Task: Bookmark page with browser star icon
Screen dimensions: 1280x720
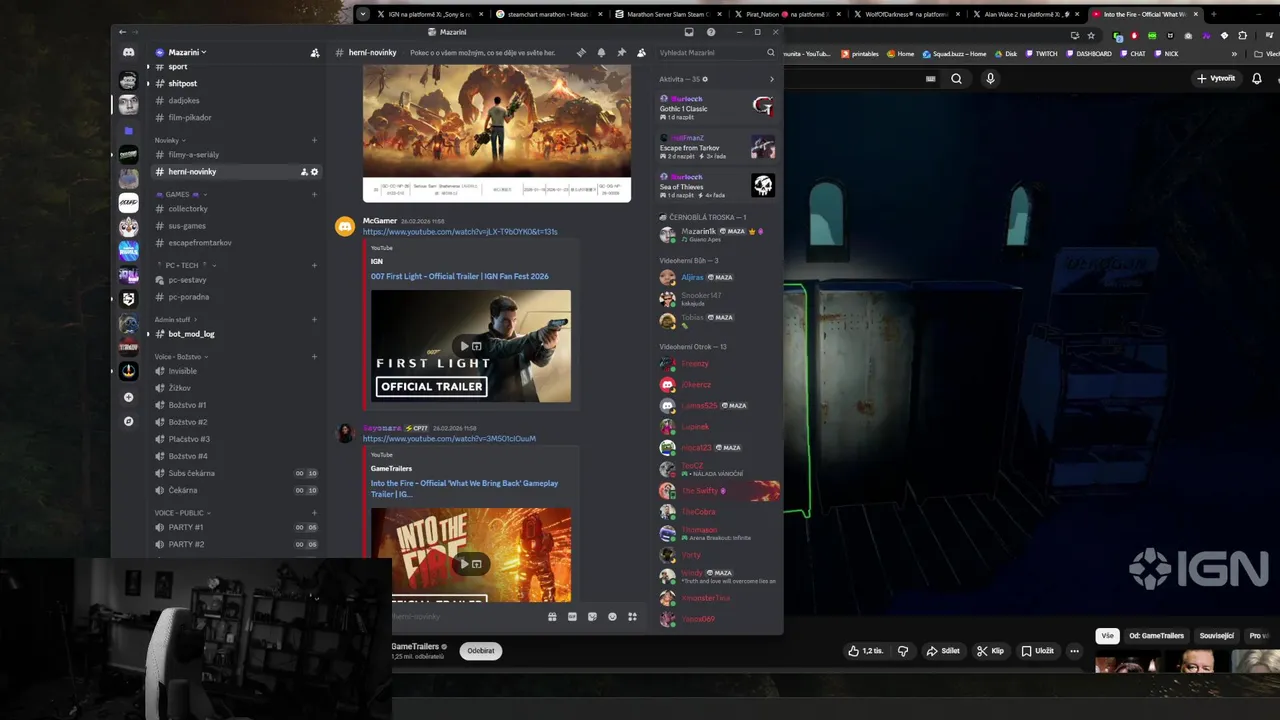Action: click(1091, 35)
